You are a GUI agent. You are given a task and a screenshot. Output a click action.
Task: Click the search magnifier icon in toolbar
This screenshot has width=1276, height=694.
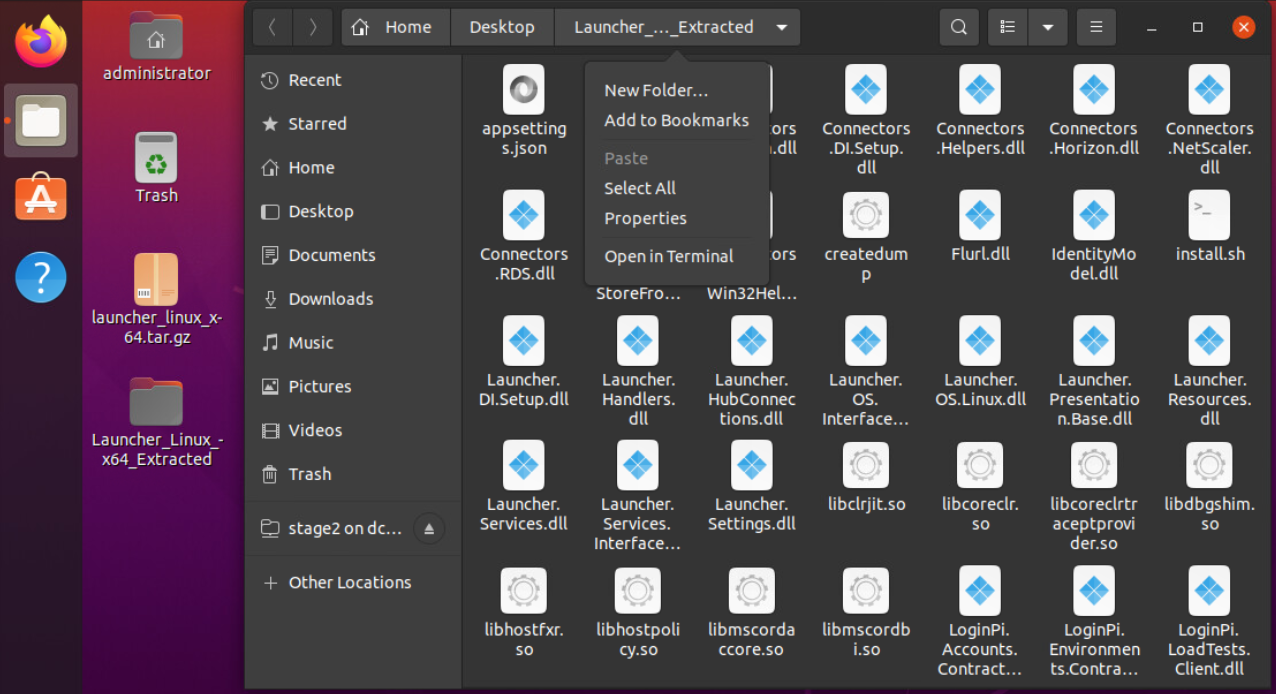tap(958, 27)
